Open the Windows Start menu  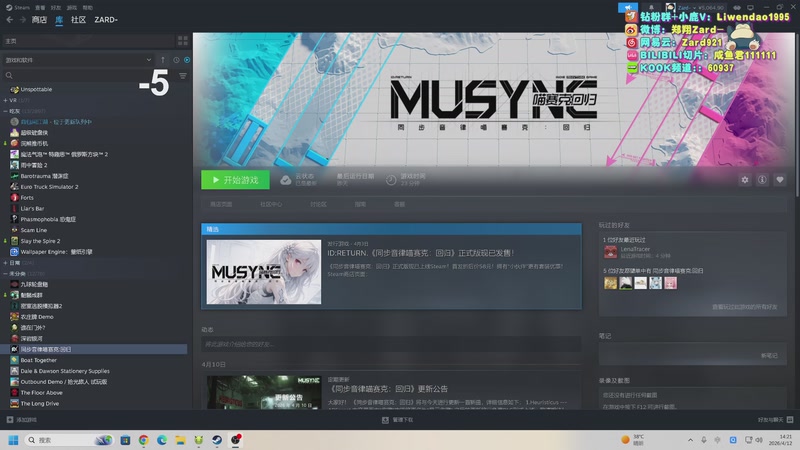pos(13,440)
